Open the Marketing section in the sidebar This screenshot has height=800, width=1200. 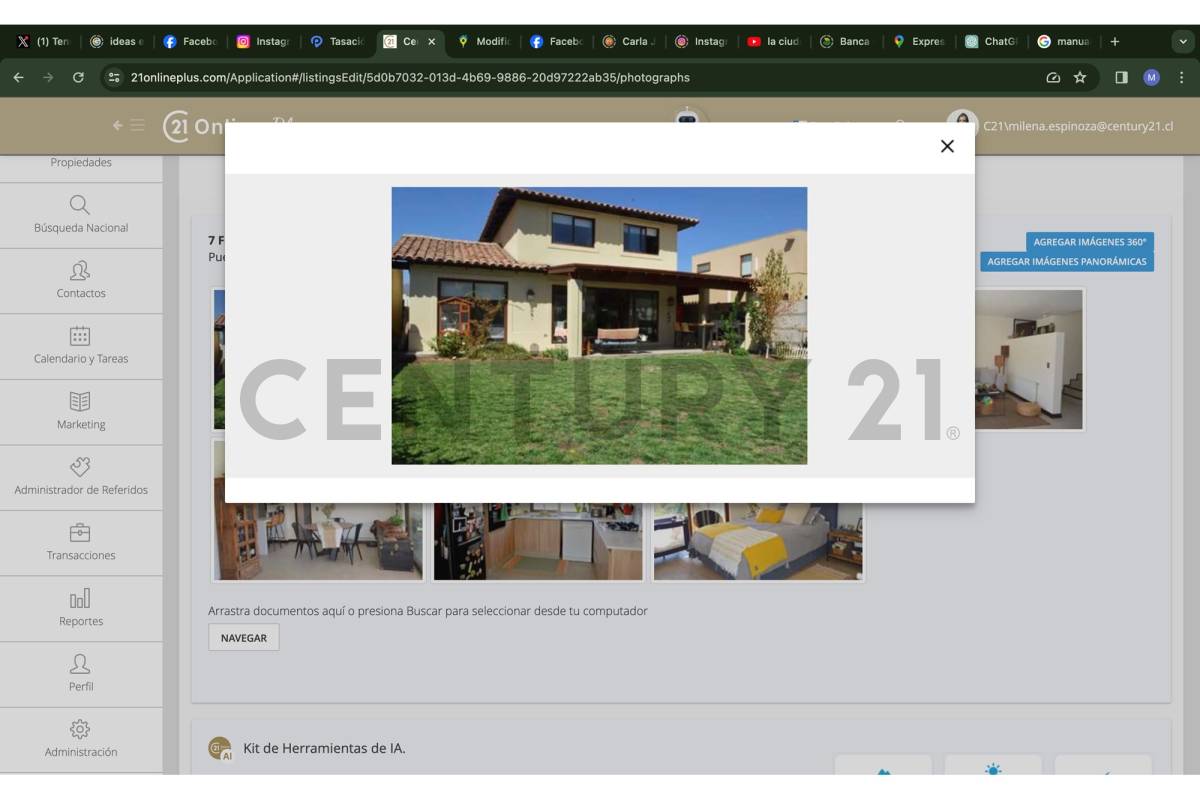pyautogui.click(x=81, y=412)
